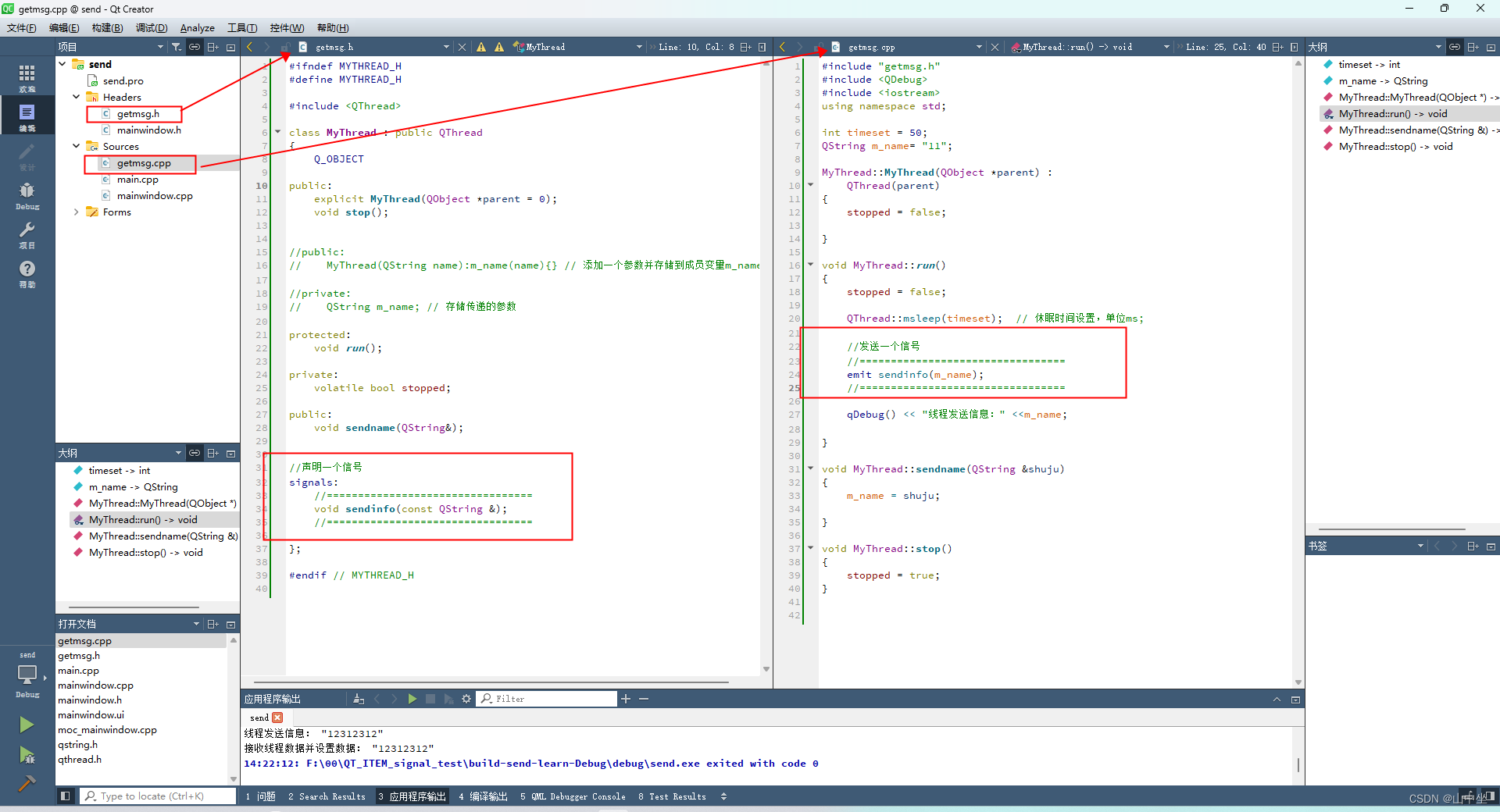Viewport: 1500px width, 812px height.
Task: Open application output settings gear
Action: pos(466,699)
